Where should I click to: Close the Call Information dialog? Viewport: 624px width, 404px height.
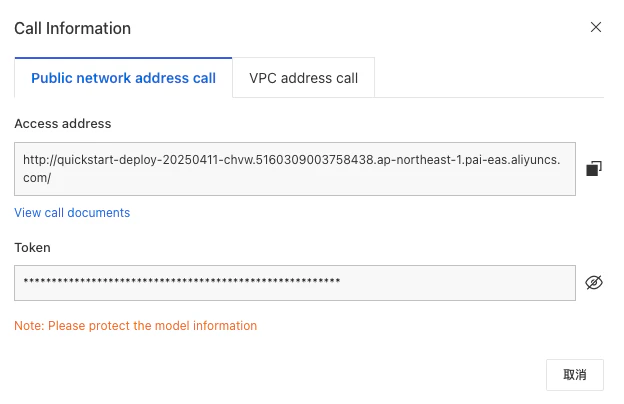point(596,27)
